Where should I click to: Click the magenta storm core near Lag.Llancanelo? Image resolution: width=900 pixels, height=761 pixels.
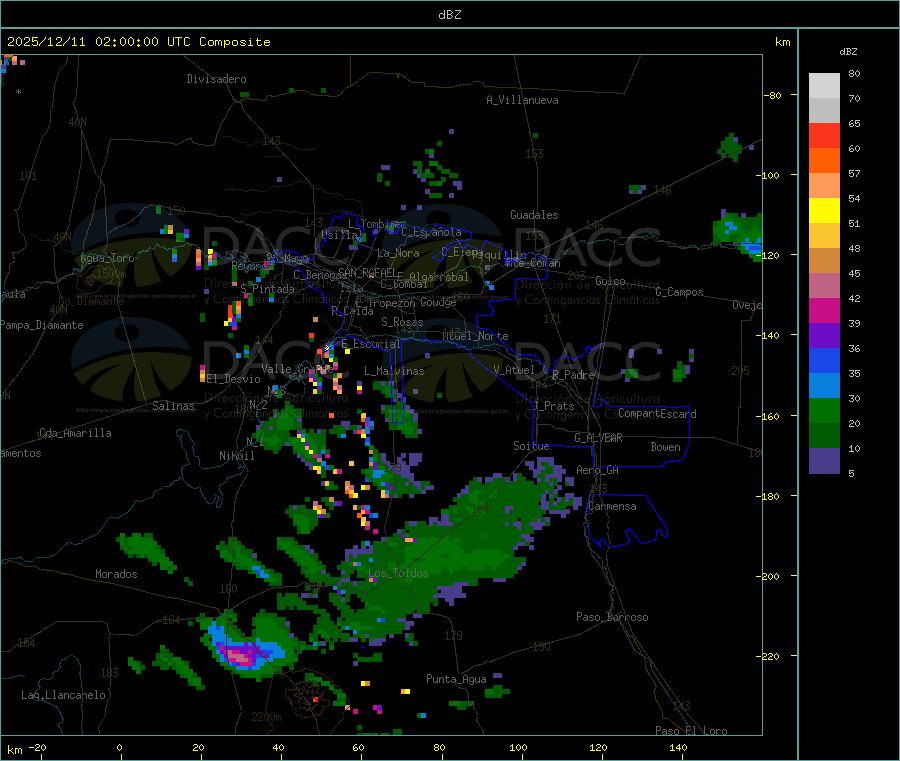(241, 656)
